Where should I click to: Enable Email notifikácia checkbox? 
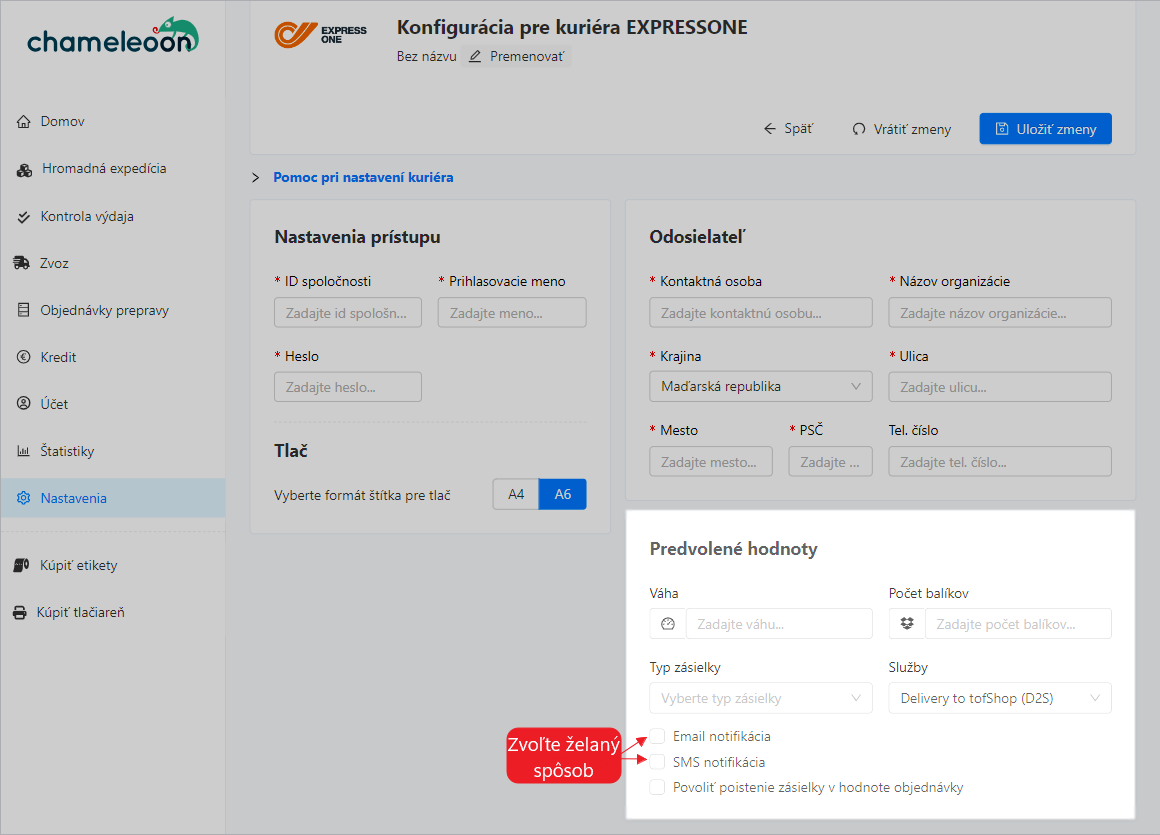point(657,736)
